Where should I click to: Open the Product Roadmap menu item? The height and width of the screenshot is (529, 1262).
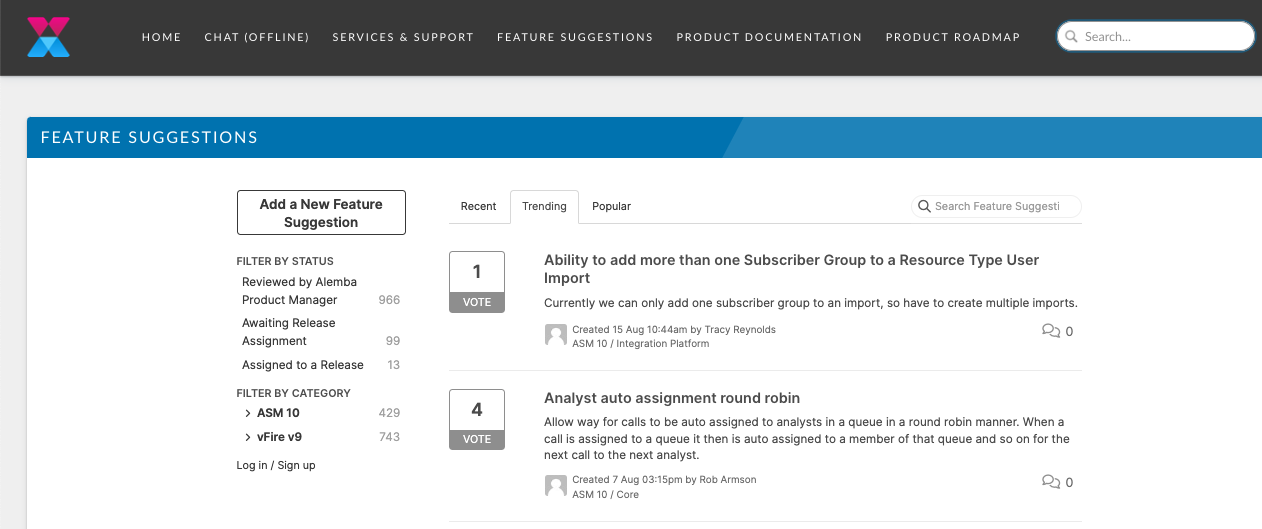tap(953, 37)
